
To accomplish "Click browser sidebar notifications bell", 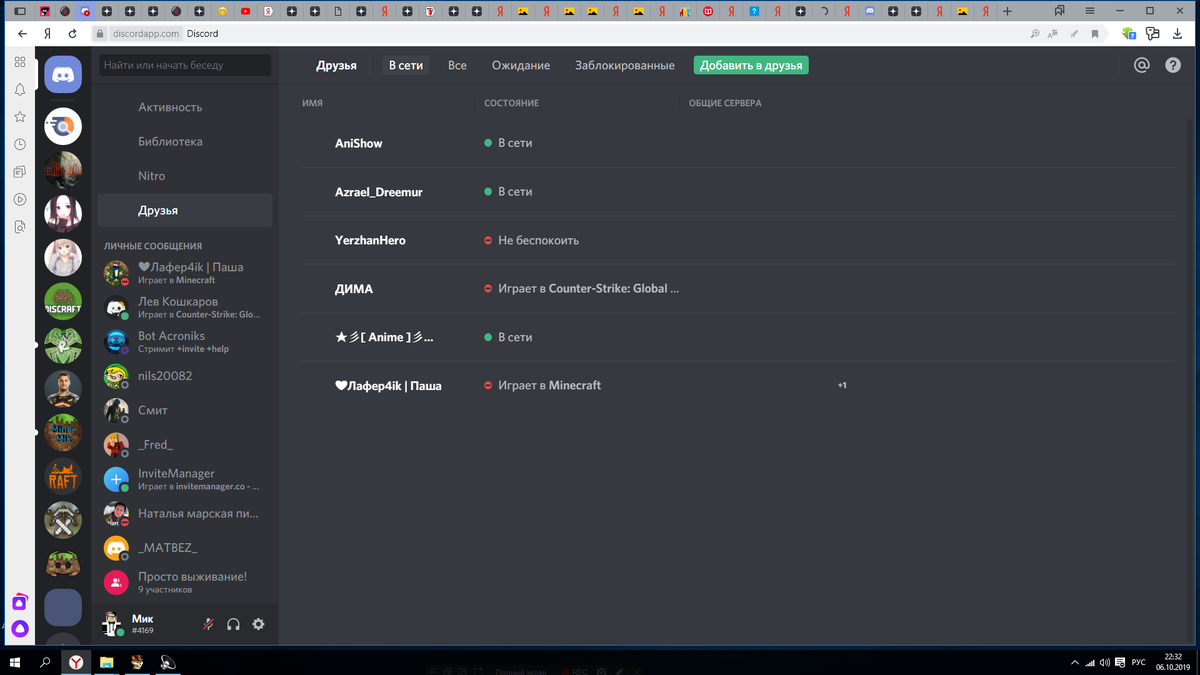I will (x=19, y=89).
